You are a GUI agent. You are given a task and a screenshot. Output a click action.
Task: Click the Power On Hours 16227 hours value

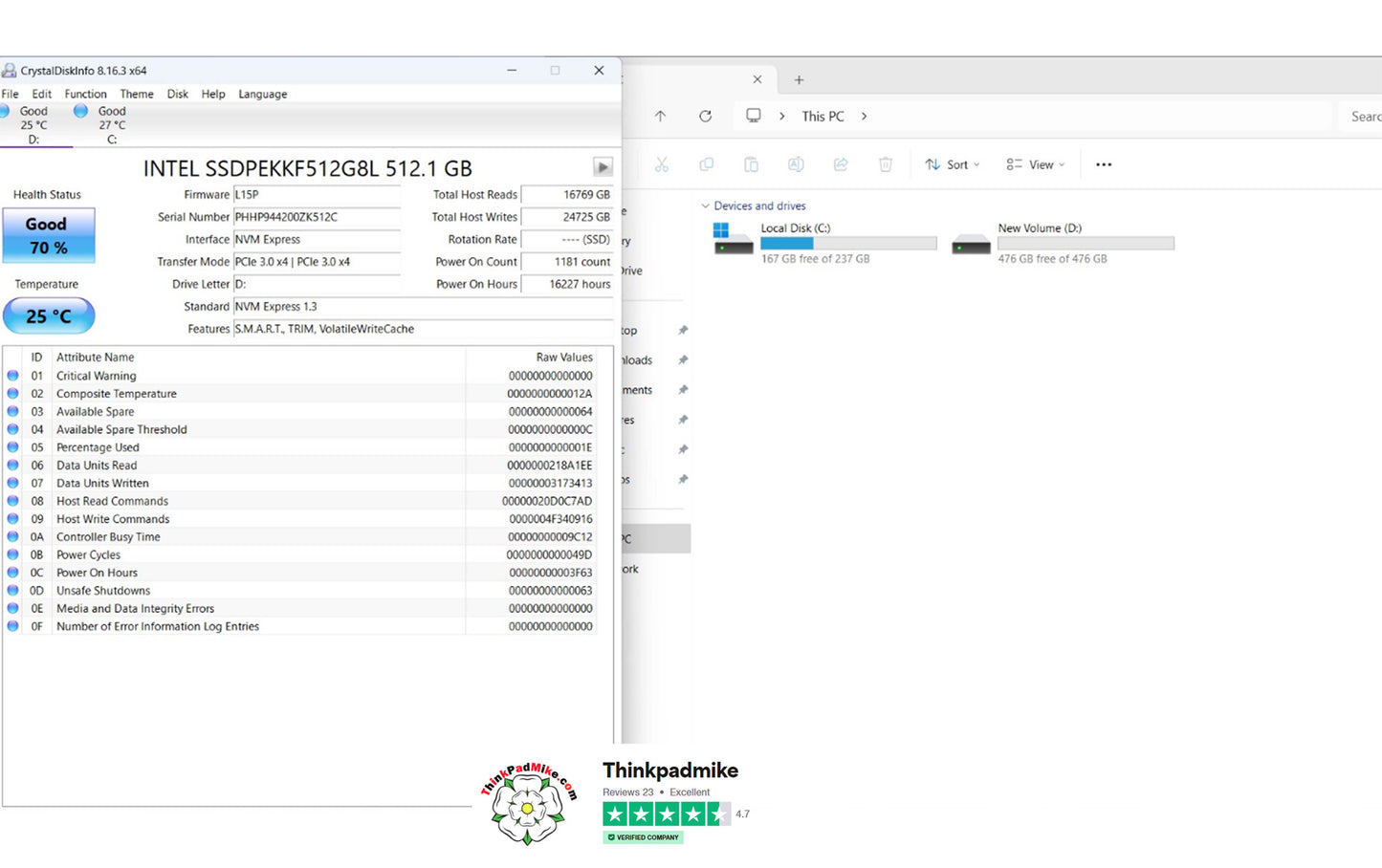[567, 284]
